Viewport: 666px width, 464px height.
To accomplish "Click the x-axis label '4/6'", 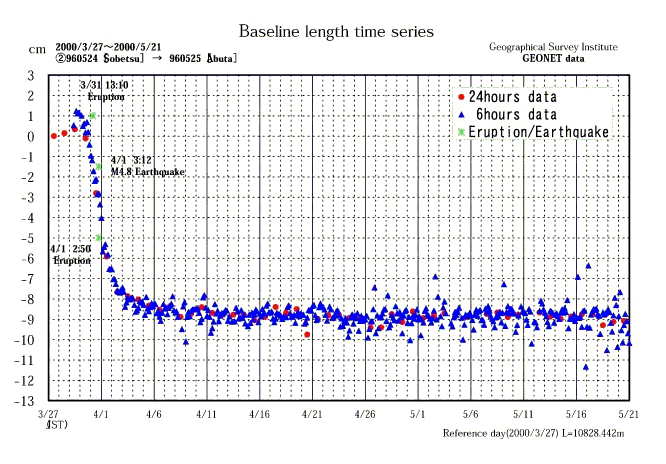I will pyautogui.click(x=154, y=414).
